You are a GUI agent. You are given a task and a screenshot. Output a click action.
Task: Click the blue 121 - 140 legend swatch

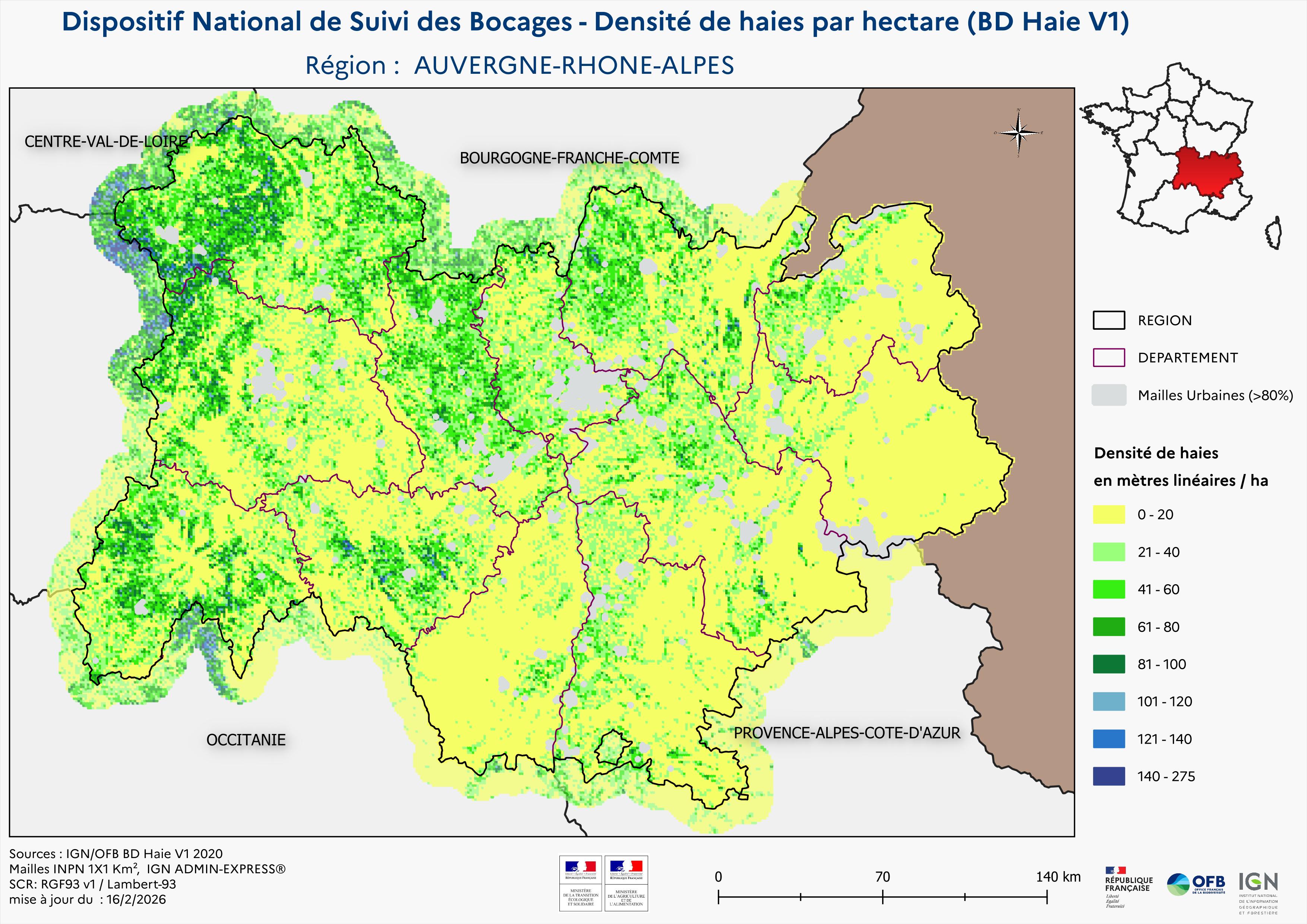pyautogui.click(x=1108, y=739)
